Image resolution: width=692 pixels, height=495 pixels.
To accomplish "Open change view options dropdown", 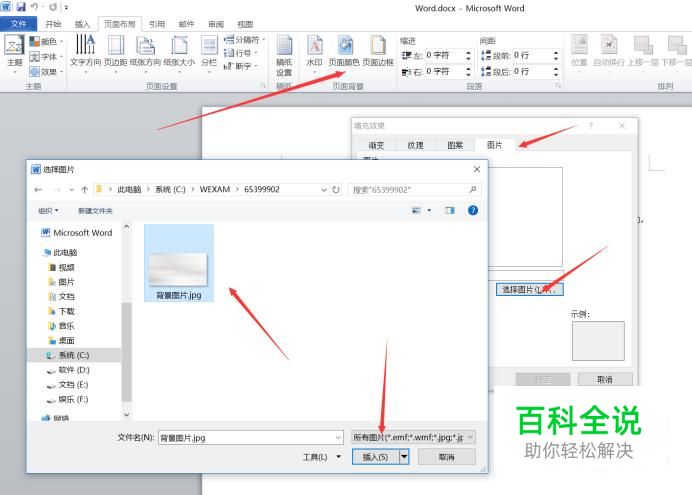I will click(x=429, y=210).
